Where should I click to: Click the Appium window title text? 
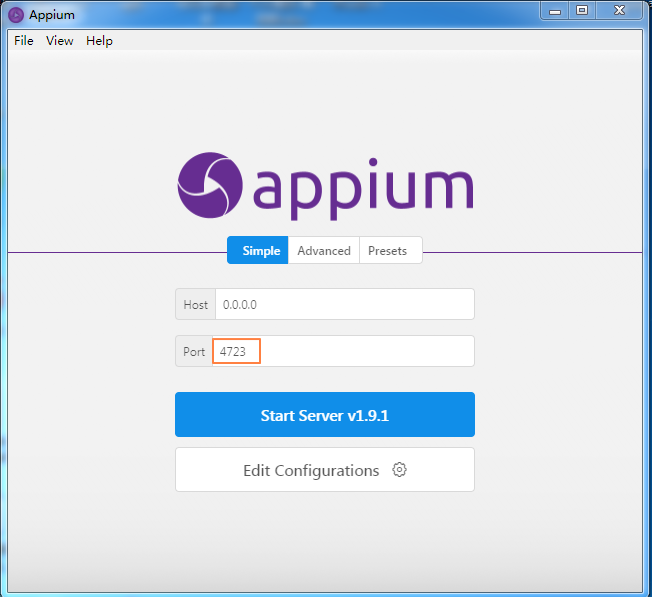52,15
